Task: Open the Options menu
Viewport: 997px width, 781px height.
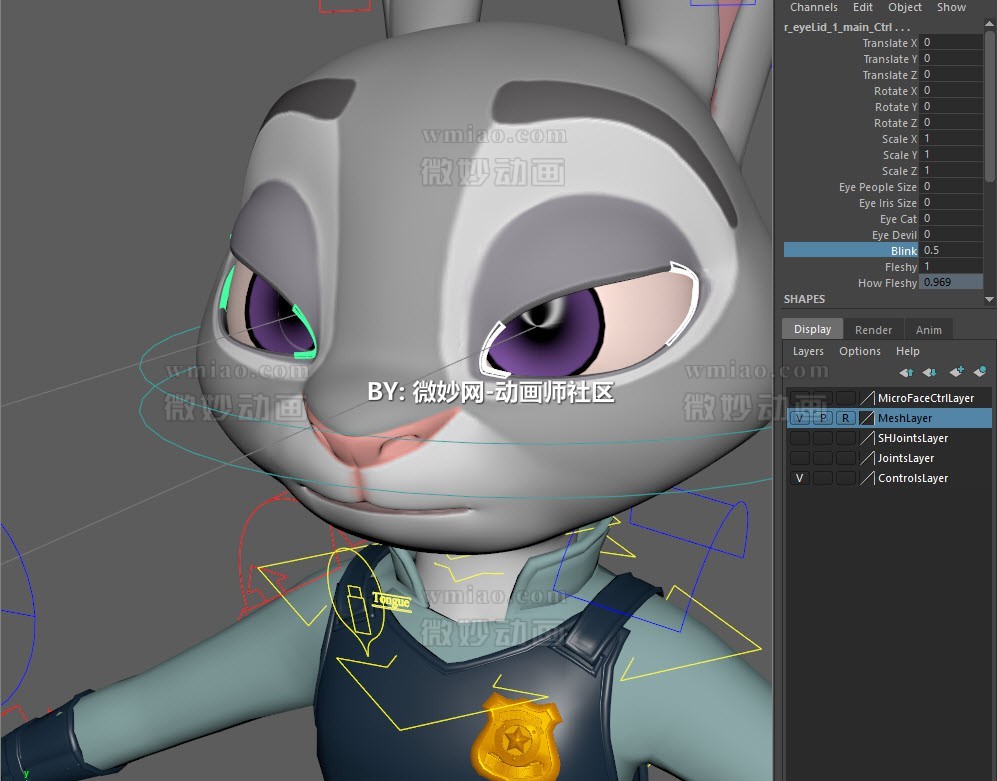Action: coord(860,351)
